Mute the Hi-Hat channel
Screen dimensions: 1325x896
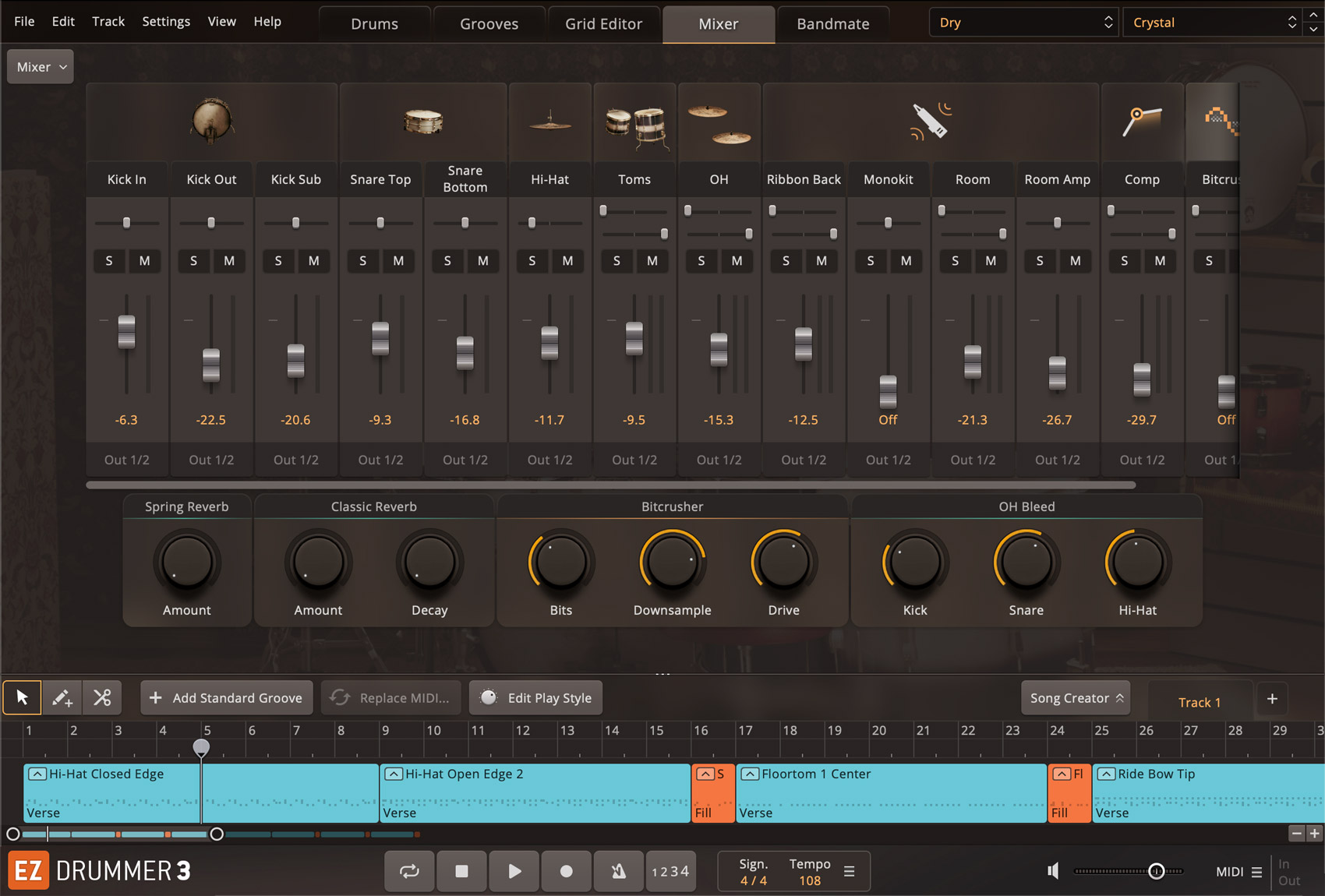[x=567, y=261]
